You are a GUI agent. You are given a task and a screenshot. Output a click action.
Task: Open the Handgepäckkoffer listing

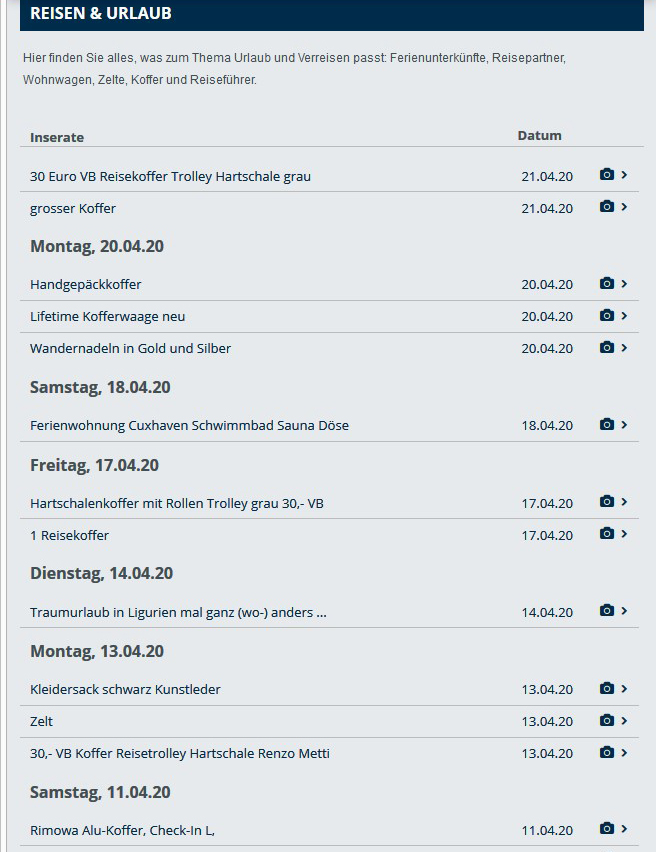click(86, 285)
